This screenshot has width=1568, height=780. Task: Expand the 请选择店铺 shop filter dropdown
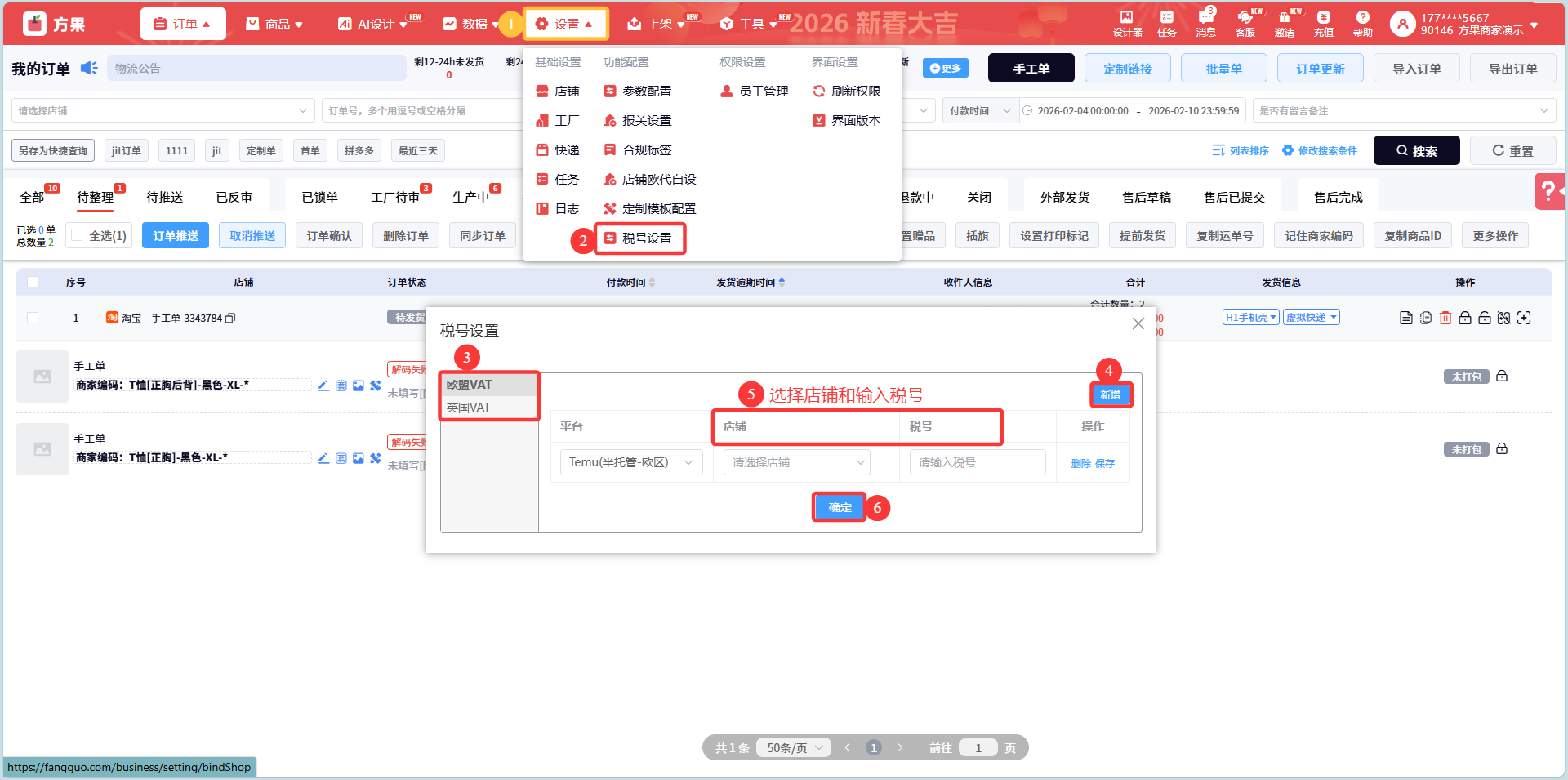(x=163, y=110)
